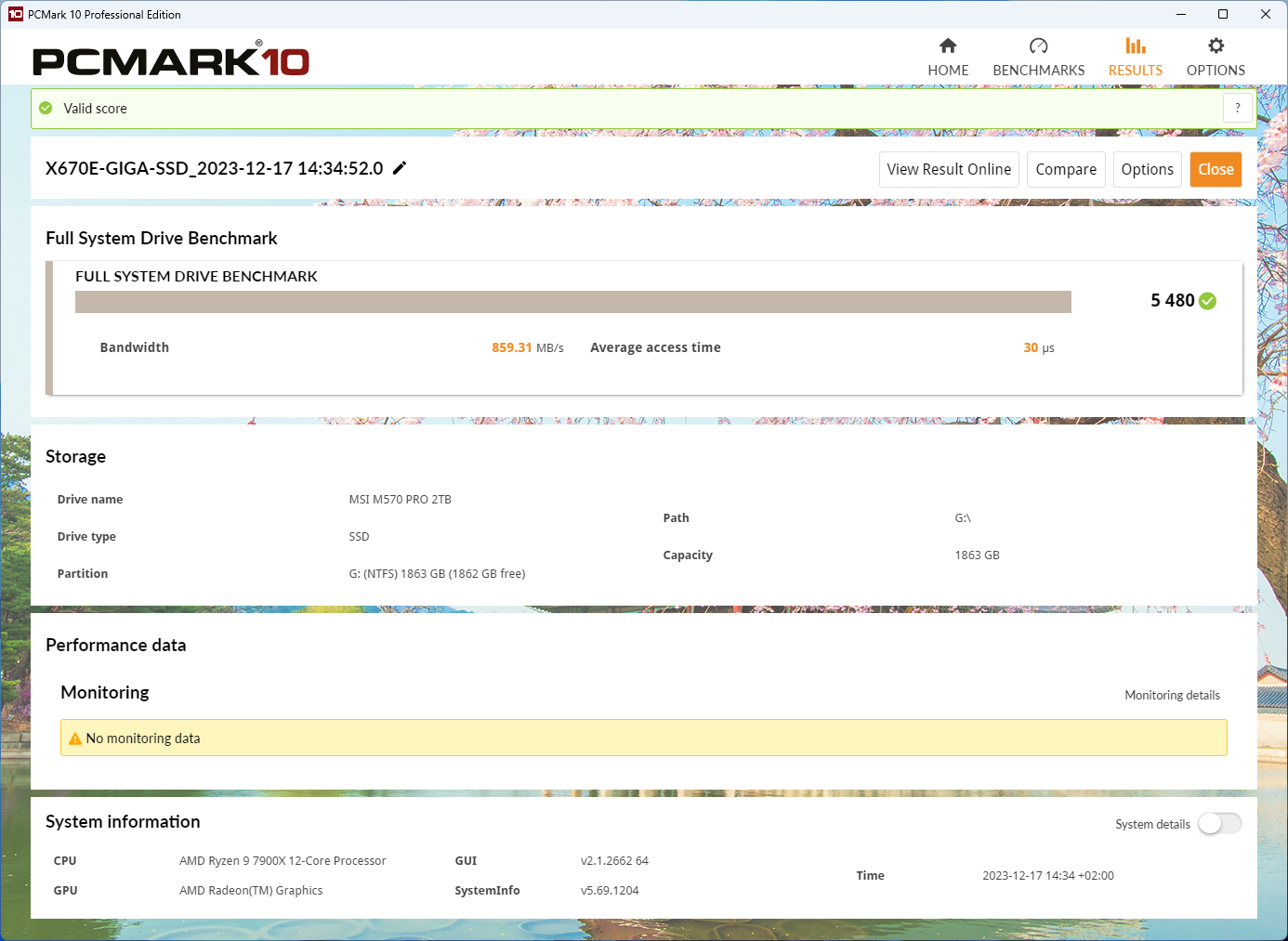This screenshot has height=941, width=1288.
Task: Click the path value G:\
Action: 963,518
